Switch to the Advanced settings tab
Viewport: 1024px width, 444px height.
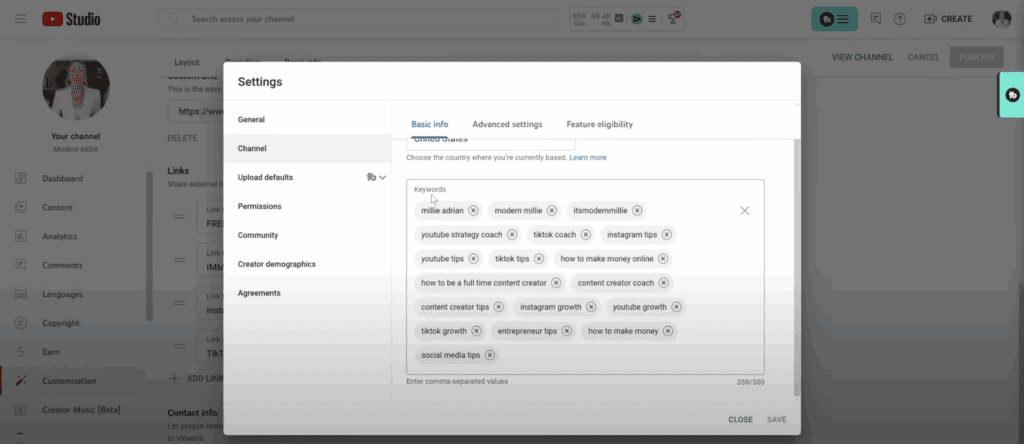(x=507, y=125)
